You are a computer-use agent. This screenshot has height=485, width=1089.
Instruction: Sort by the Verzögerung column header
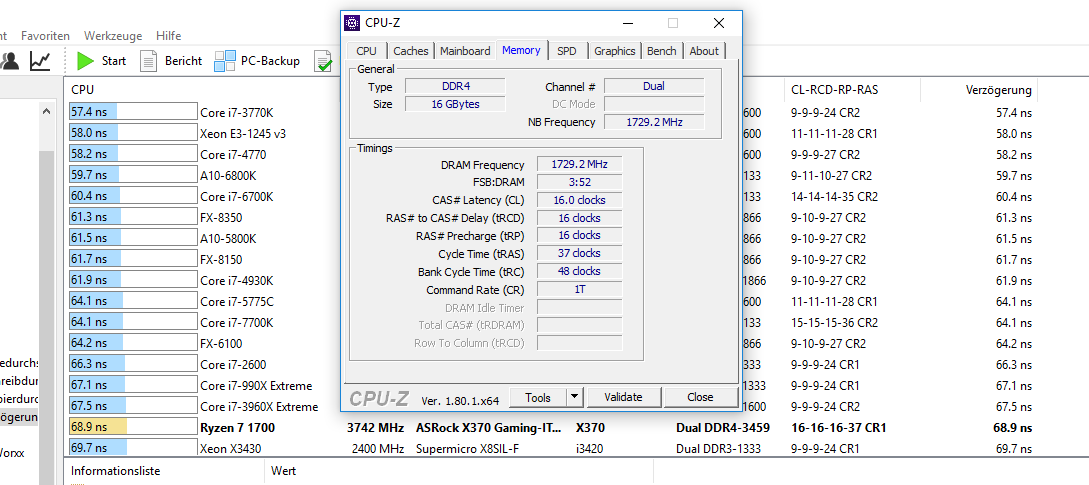pyautogui.click(x=999, y=90)
